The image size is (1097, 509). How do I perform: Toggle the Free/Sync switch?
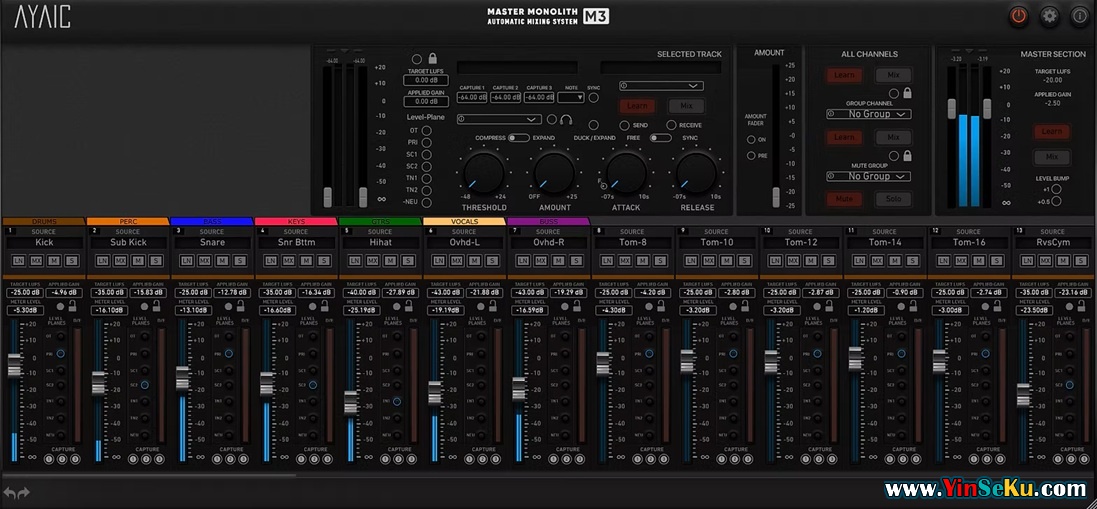pyautogui.click(x=660, y=138)
